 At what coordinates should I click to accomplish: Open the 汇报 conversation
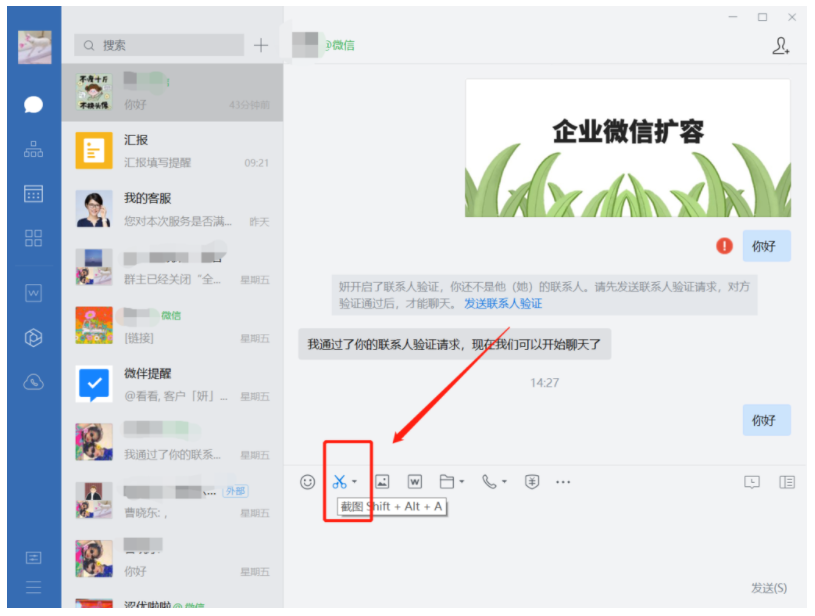pos(173,151)
